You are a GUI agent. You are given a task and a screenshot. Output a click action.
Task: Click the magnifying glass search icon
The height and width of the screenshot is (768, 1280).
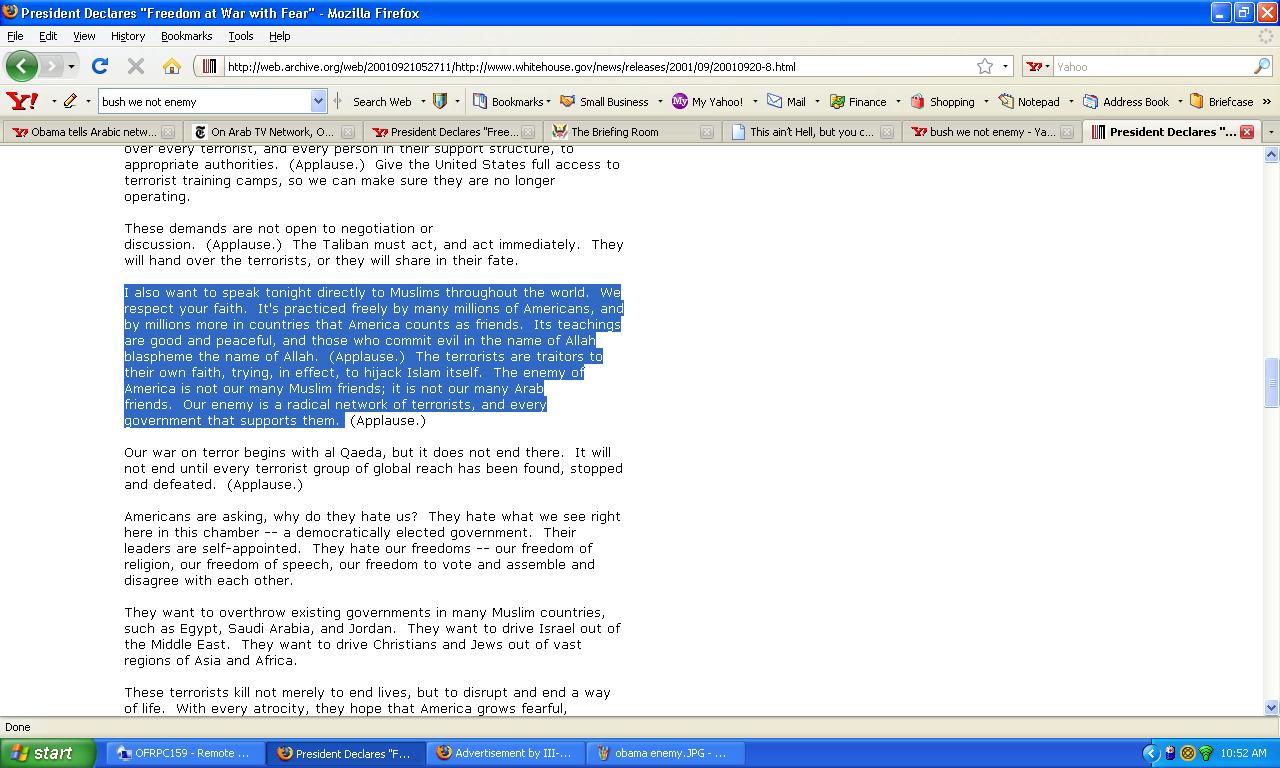coord(1262,66)
